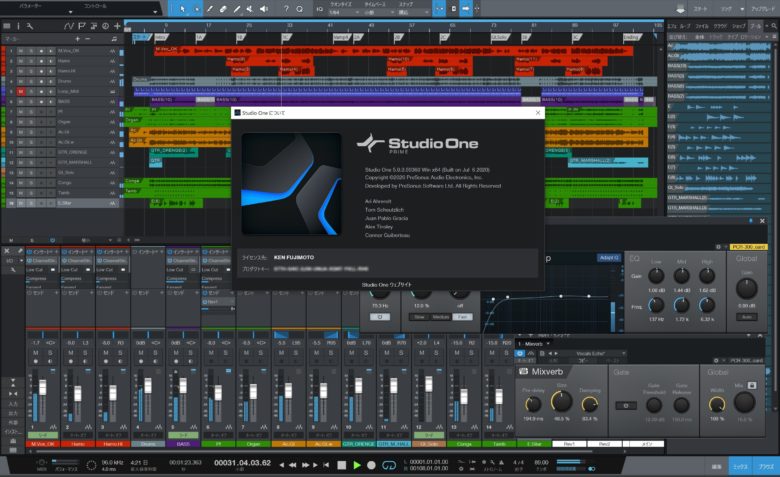Viewport: 780px width, 477px height.
Task: Click the Rewind button in transport
Action: [292, 465]
